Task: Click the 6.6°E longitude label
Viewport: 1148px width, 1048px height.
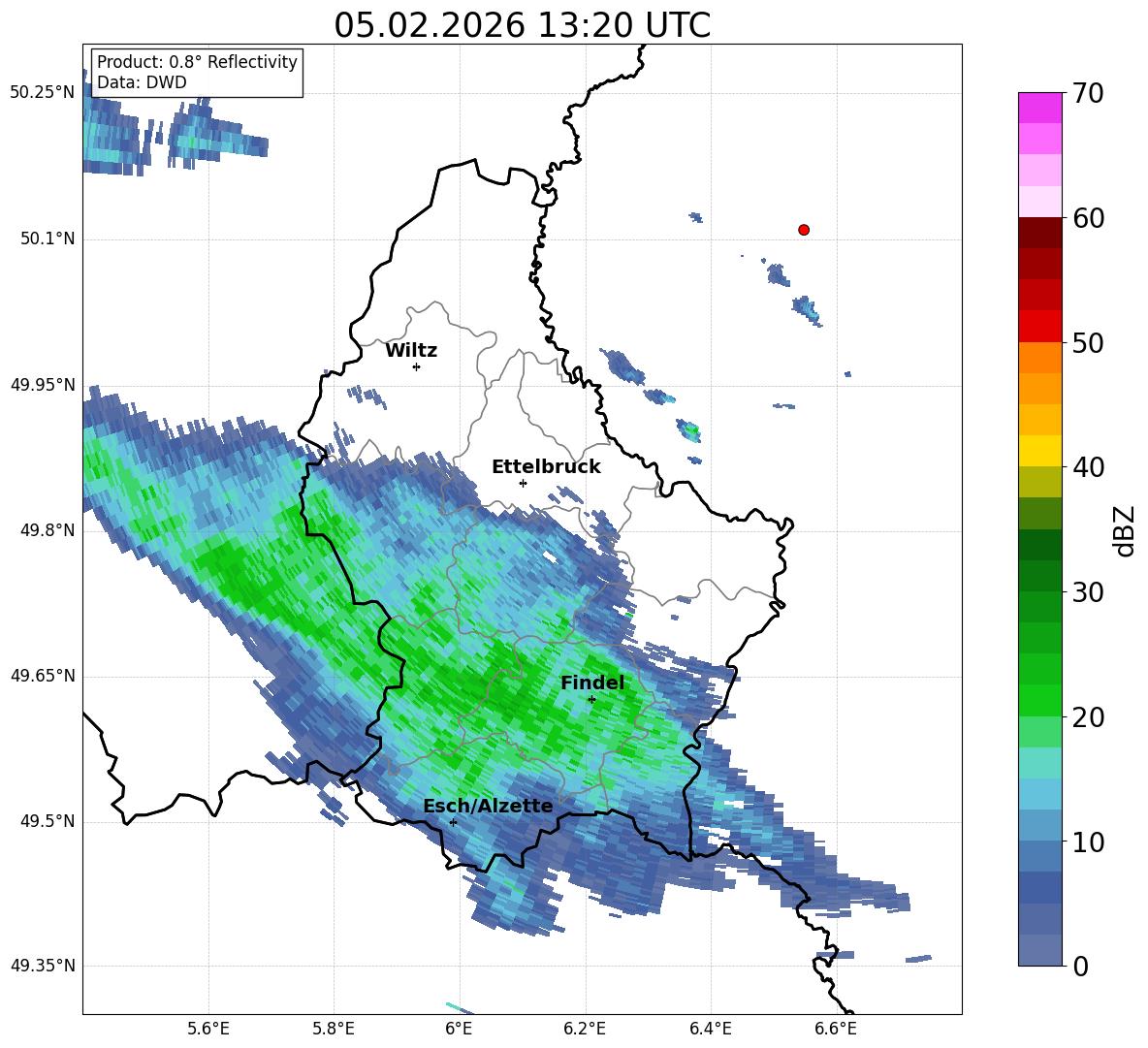Action: 836,1029
